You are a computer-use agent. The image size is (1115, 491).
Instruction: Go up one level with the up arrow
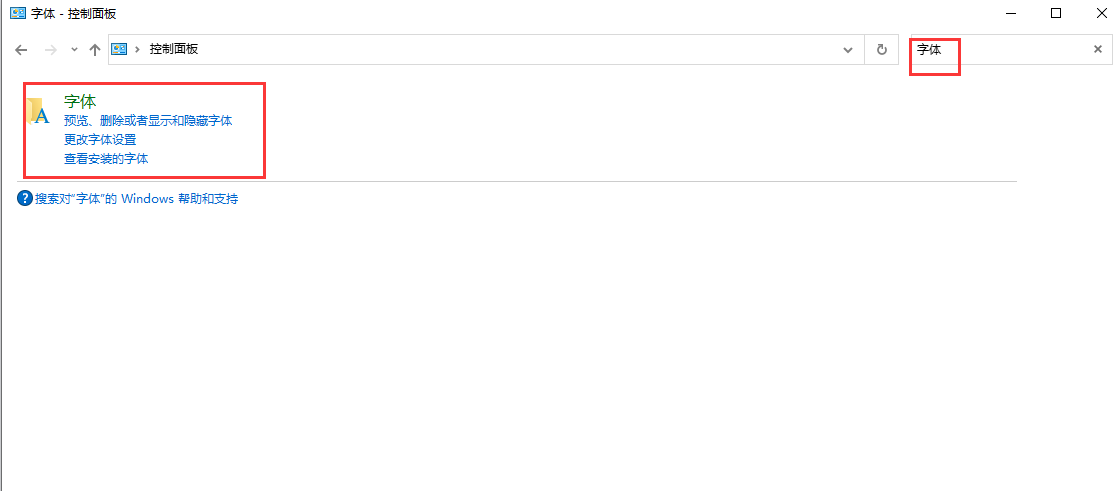point(95,50)
